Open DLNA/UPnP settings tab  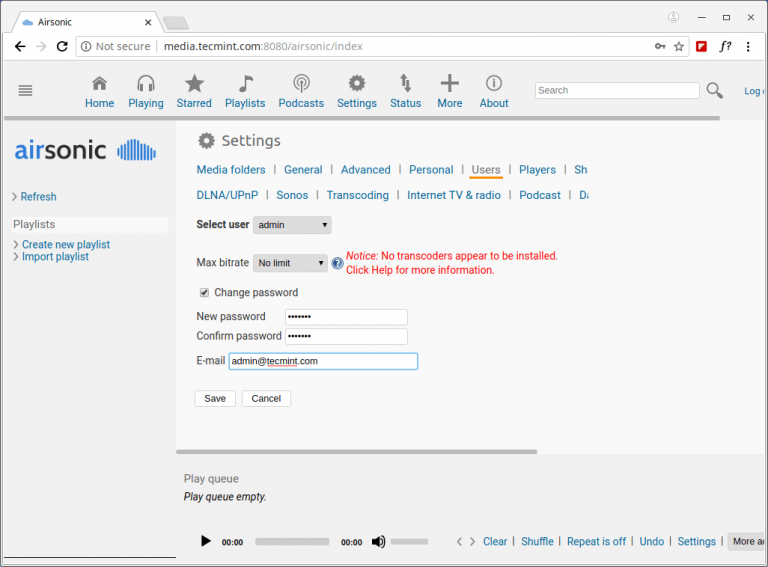[x=227, y=195]
